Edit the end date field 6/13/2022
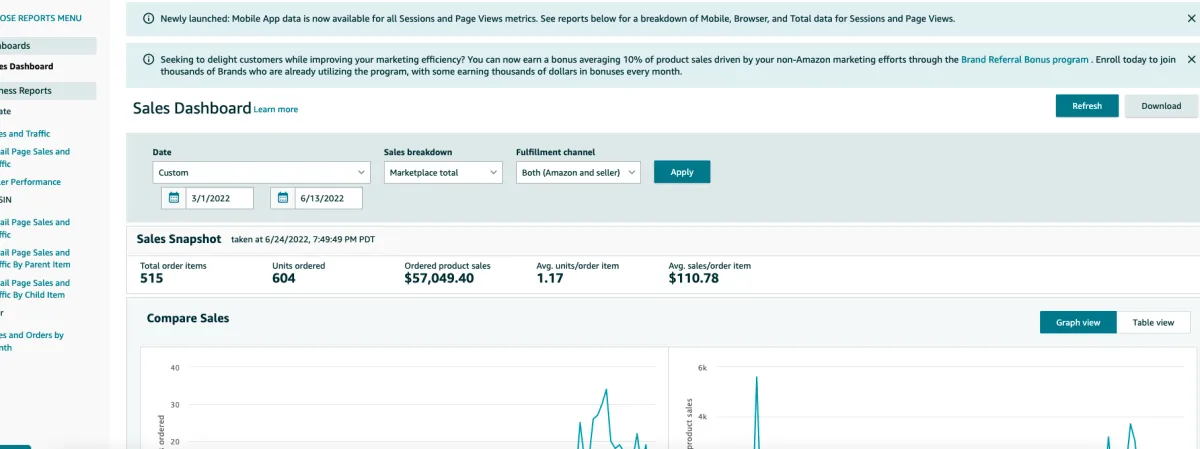Viewport: 1200px width, 449px height. tap(329, 198)
